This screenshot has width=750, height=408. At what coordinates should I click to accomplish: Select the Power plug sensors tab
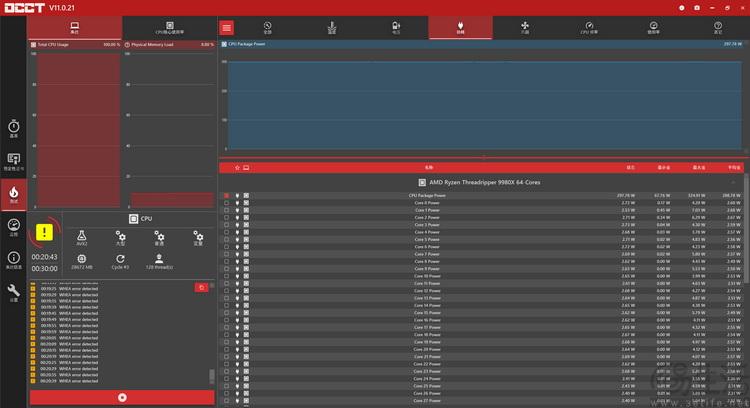(460, 28)
